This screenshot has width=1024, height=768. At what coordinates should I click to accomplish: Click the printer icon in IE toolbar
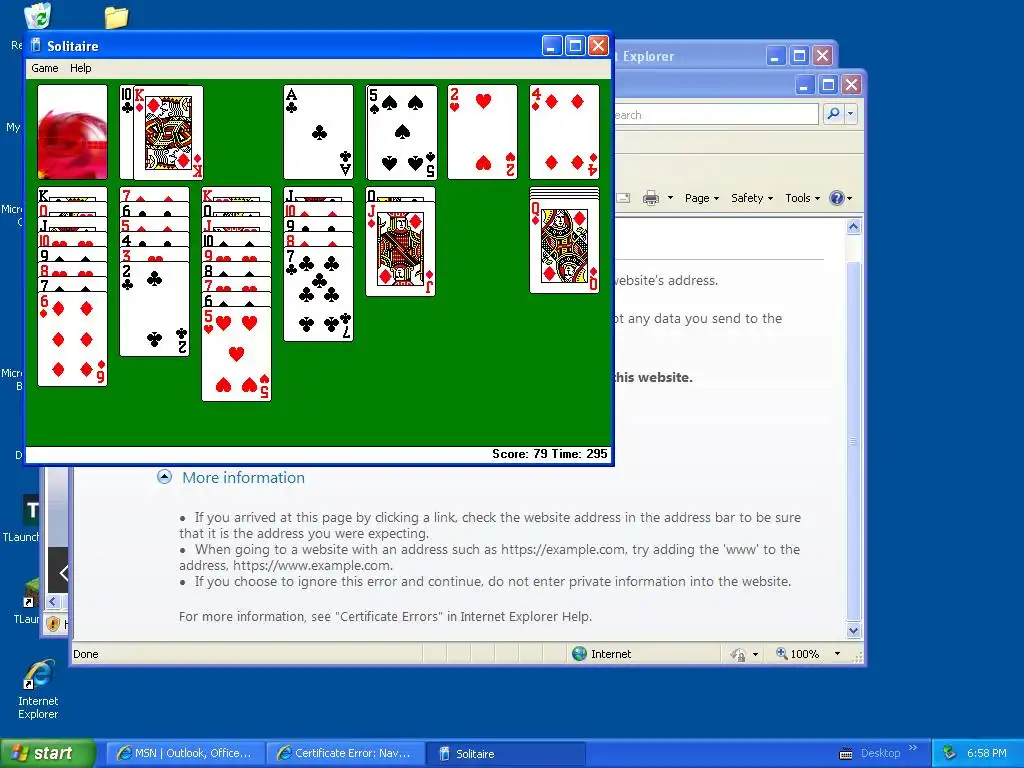[650, 198]
